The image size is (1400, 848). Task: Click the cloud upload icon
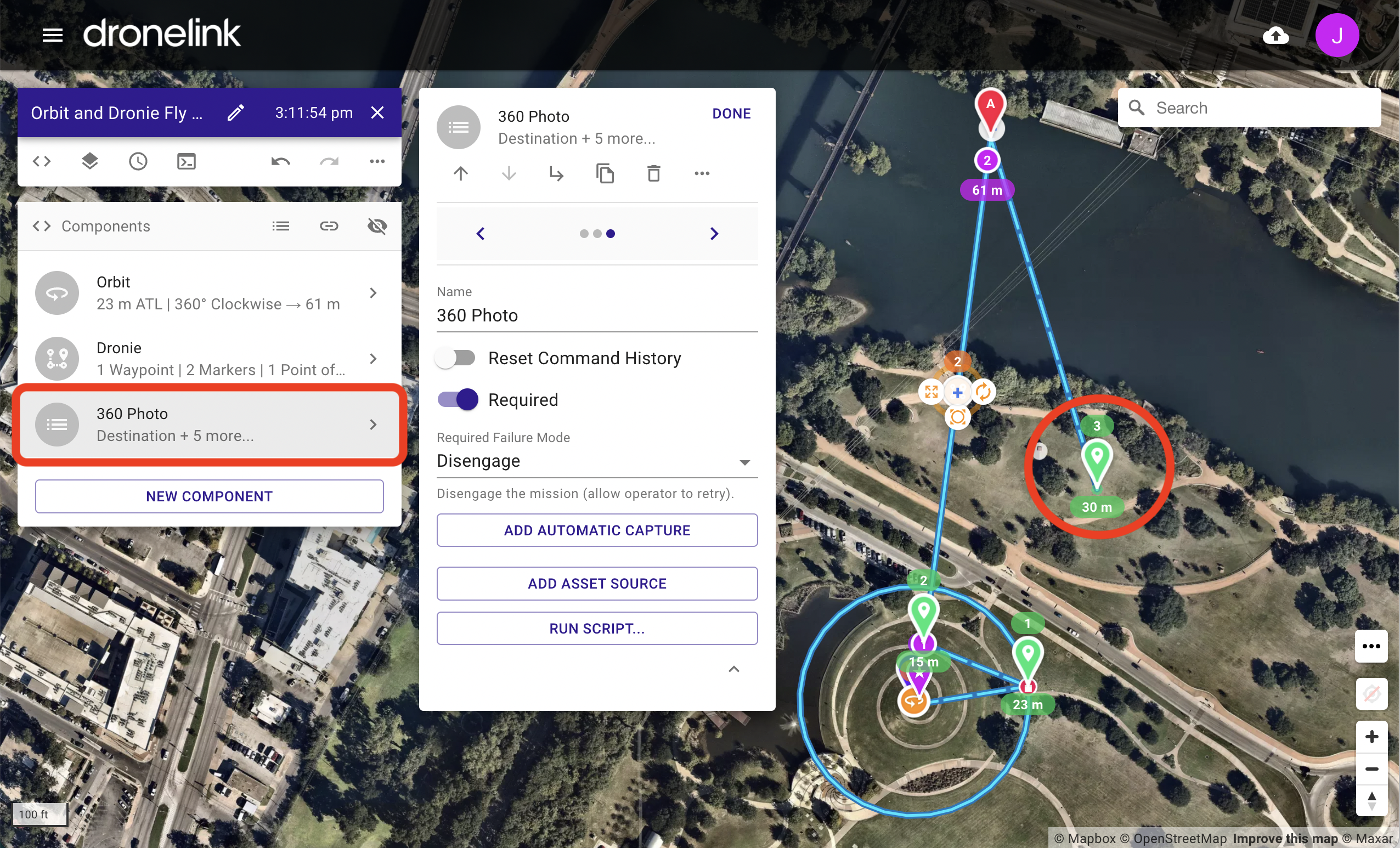point(1275,36)
